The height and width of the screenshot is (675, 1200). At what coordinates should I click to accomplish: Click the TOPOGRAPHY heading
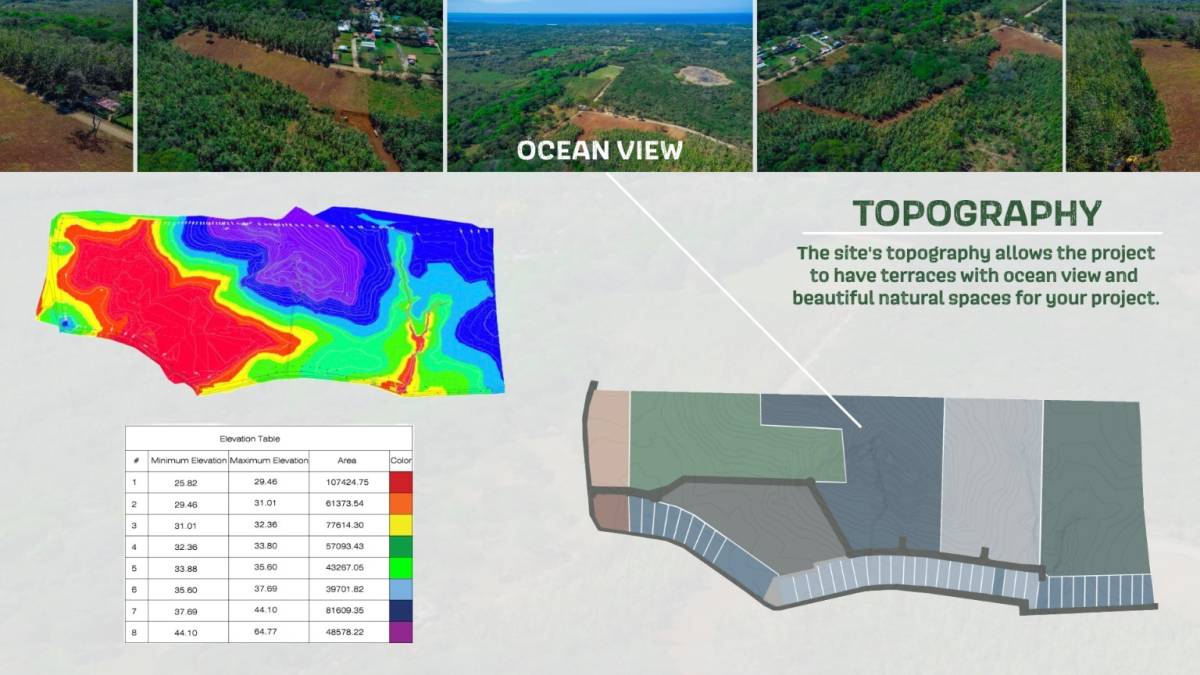[x=976, y=213]
